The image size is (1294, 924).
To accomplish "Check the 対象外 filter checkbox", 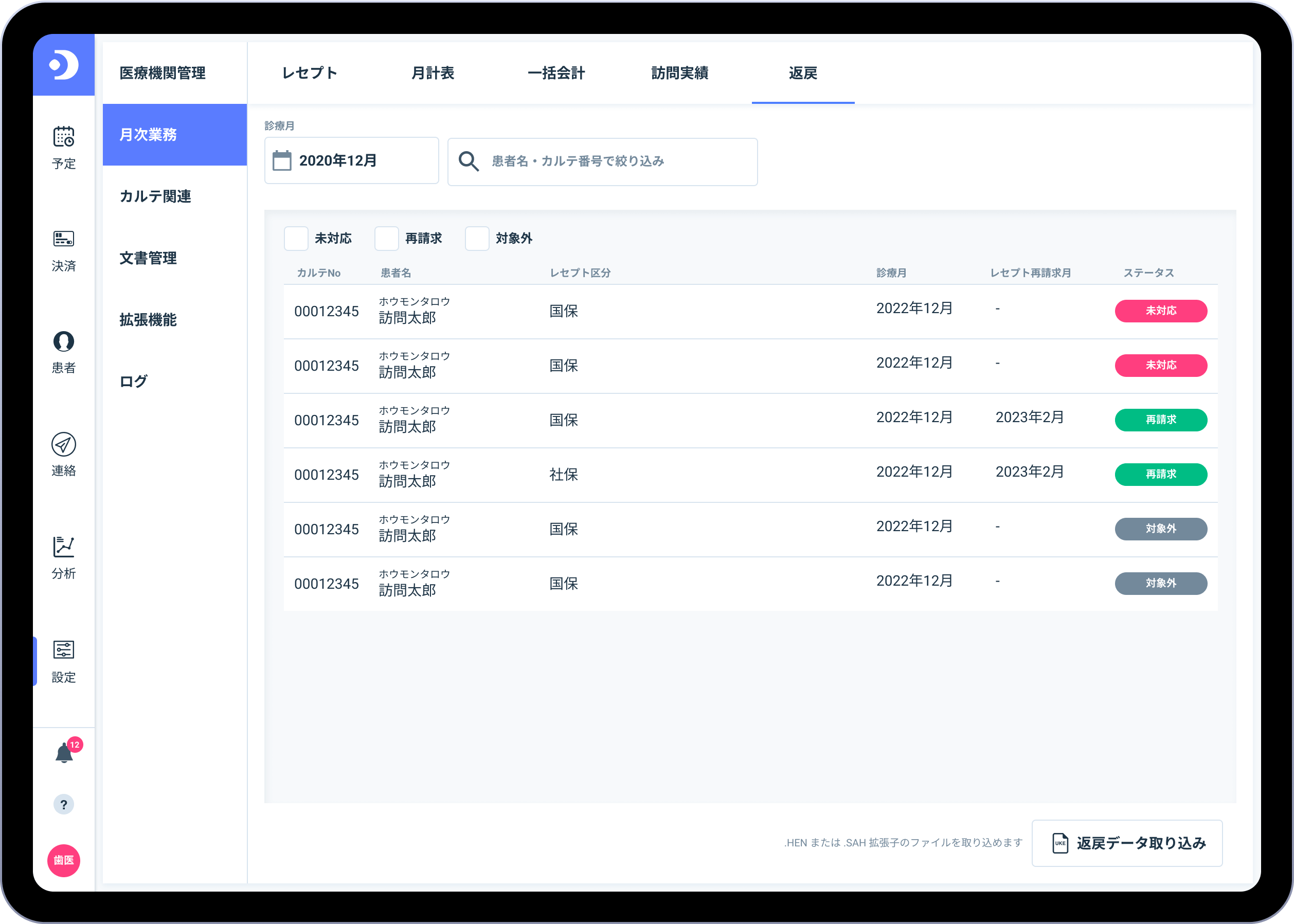I will [477, 239].
